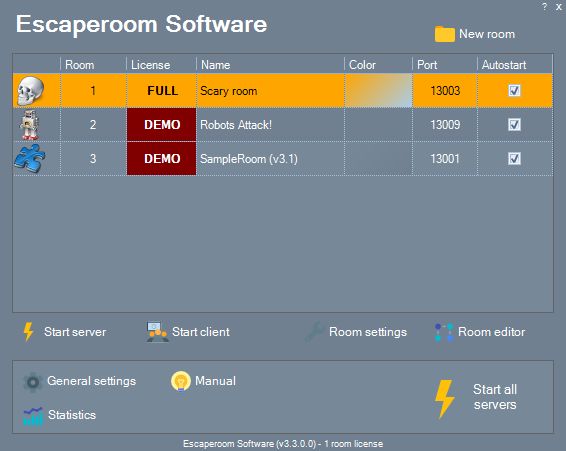Click the skull icon of Scary room
This screenshot has width=566, height=451.
(31, 91)
